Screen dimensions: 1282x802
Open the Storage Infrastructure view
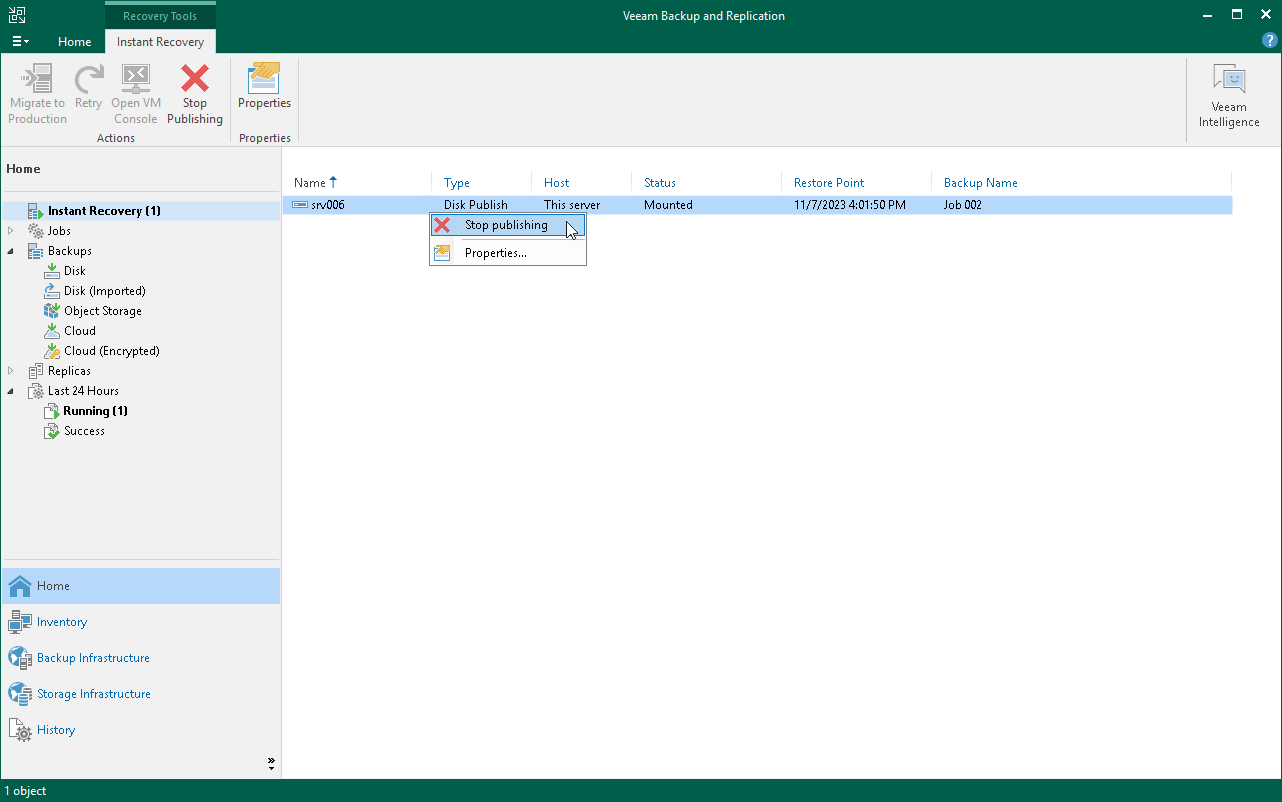[x=94, y=693]
